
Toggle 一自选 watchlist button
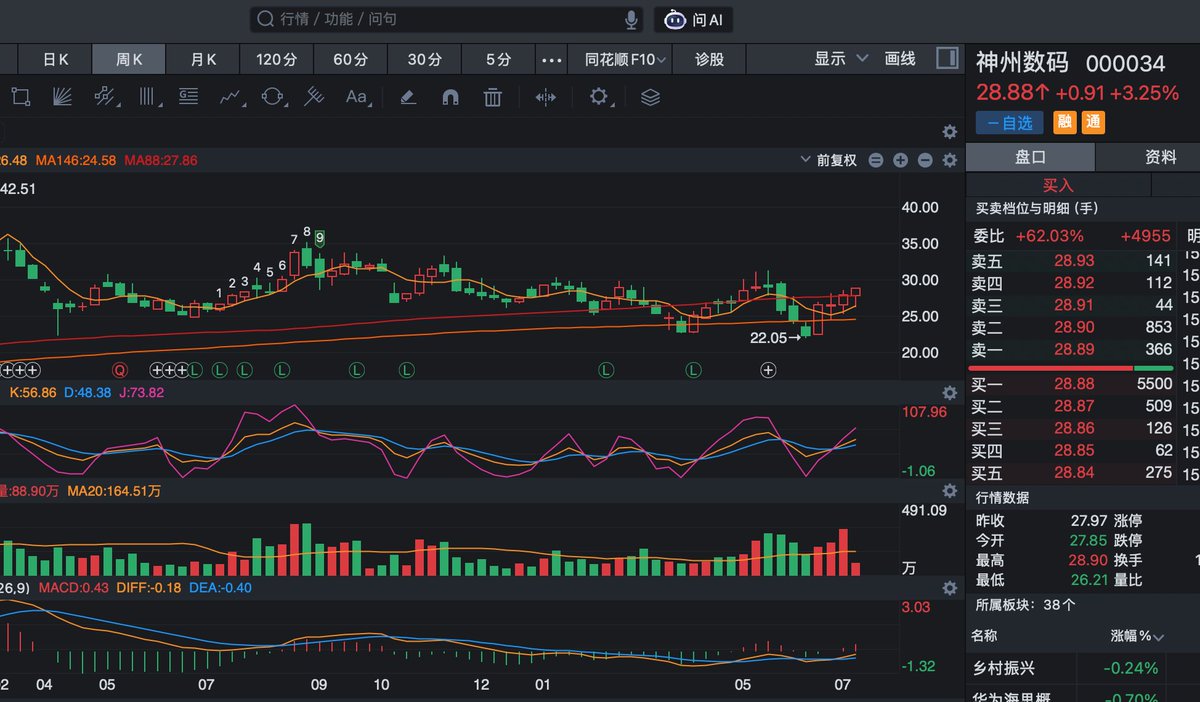1009,122
